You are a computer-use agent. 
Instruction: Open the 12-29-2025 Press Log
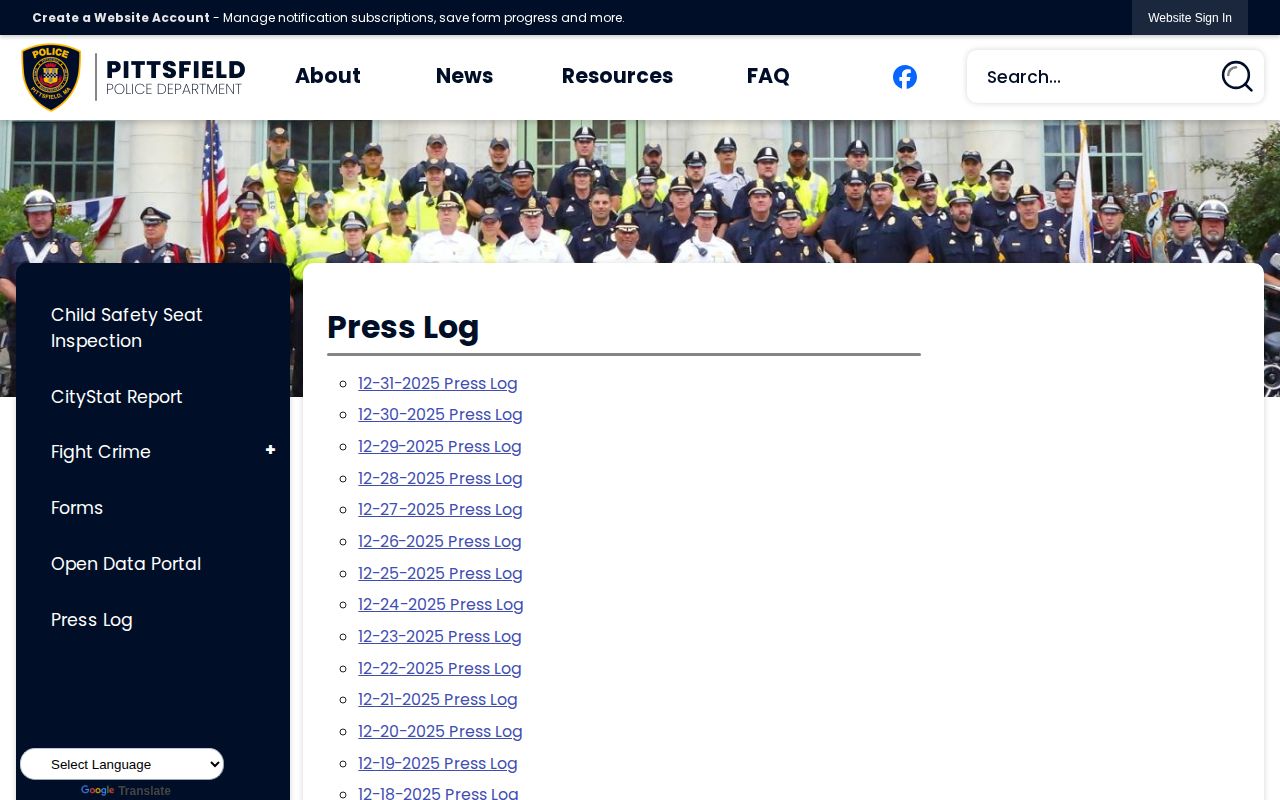(440, 447)
